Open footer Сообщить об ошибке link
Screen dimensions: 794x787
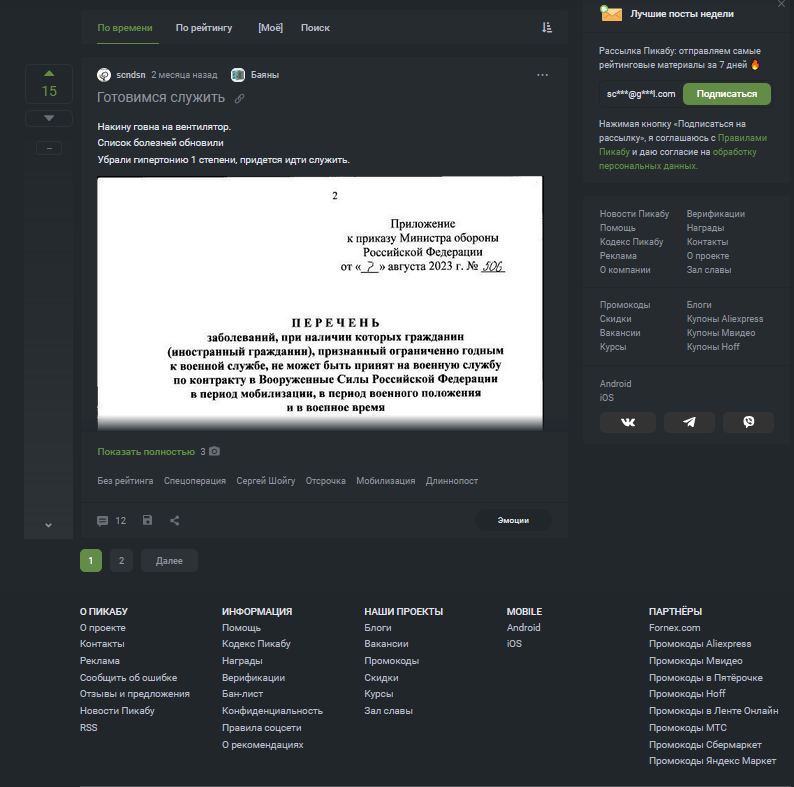[129, 678]
